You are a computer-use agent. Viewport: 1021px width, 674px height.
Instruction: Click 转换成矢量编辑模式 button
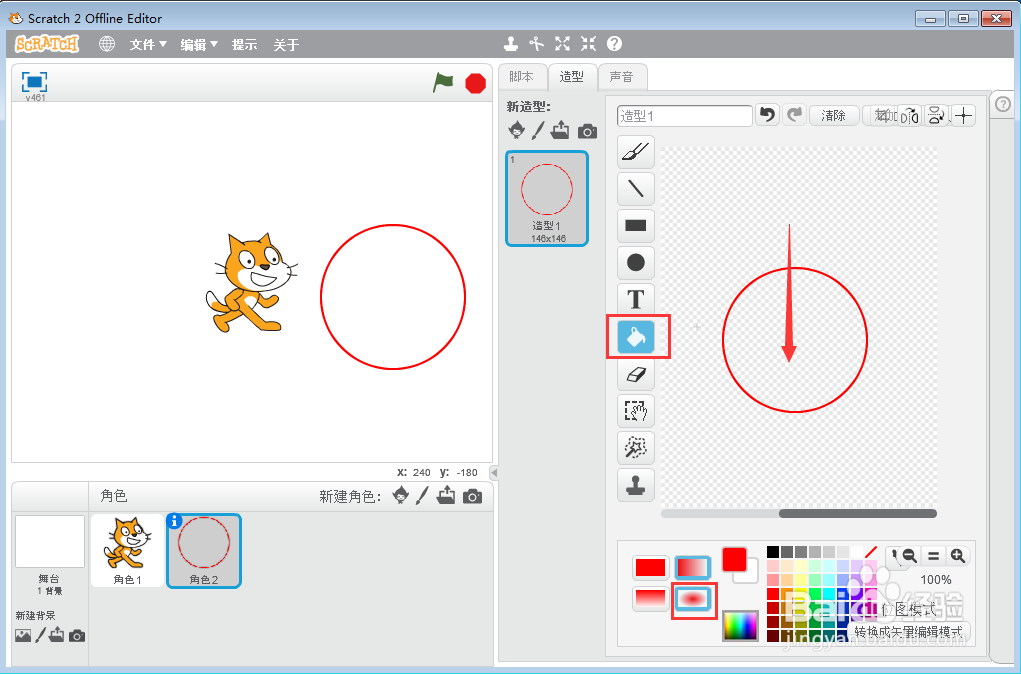(x=908, y=632)
